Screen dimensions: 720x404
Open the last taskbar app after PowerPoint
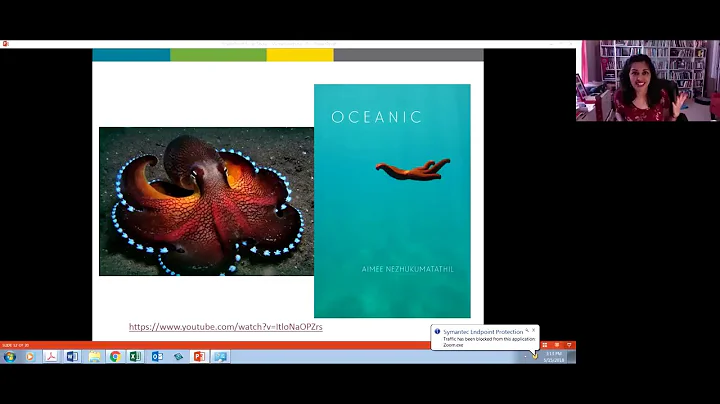(220, 357)
